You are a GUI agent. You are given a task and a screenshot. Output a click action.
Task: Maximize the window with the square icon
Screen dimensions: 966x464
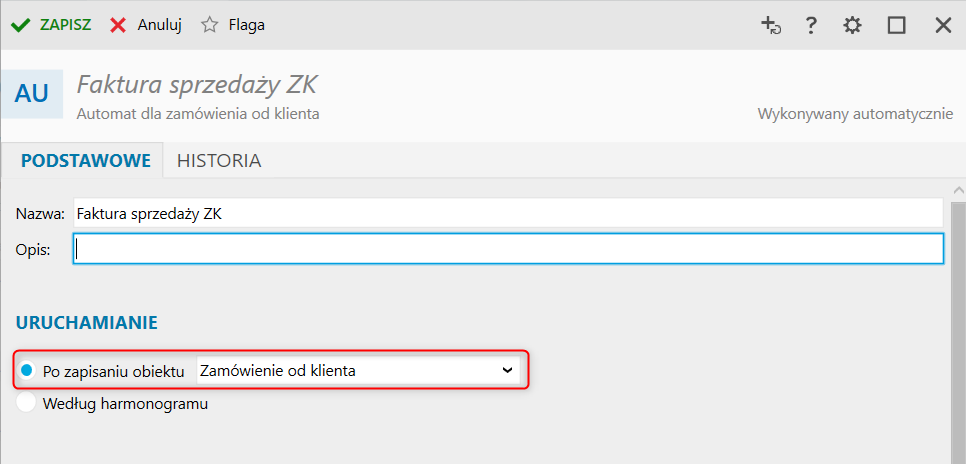click(x=896, y=25)
